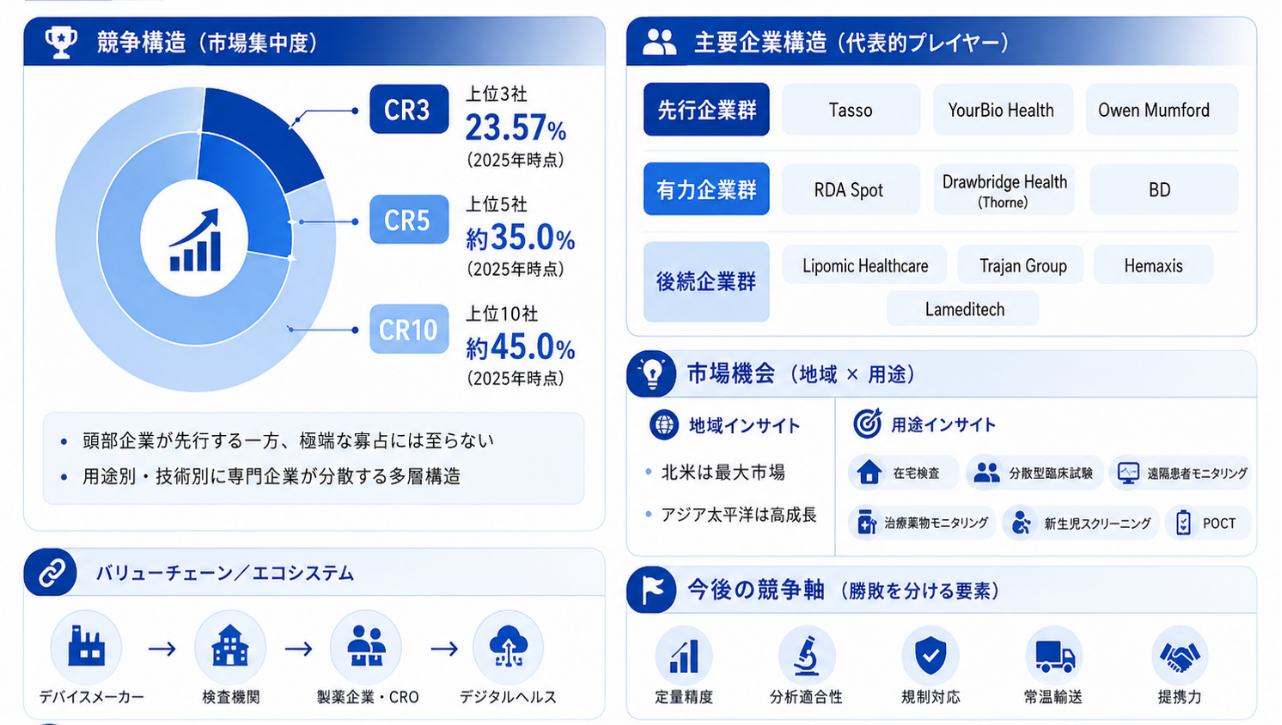Viewport: 1282px width, 725px height.
Task: Select the 後続企業群 category label
Action: 706,282
